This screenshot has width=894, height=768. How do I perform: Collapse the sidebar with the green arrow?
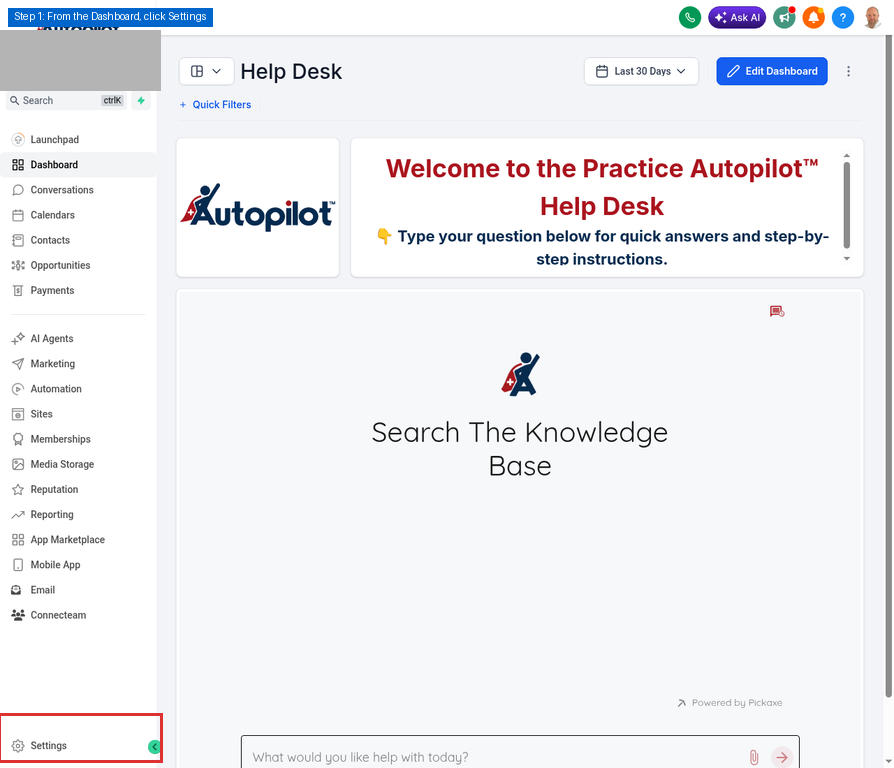(154, 746)
